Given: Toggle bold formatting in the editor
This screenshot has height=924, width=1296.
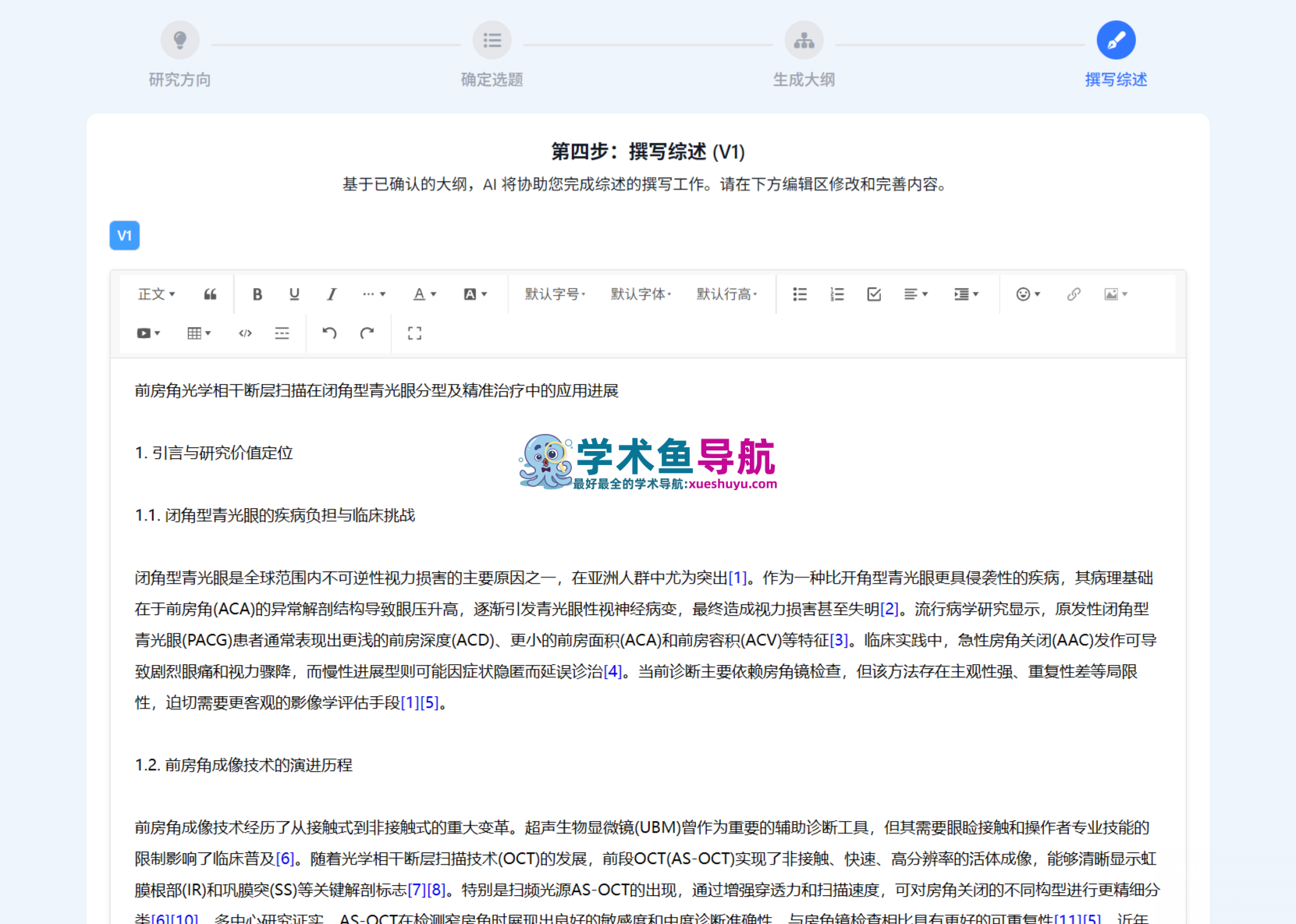Looking at the screenshot, I should tap(257, 294).
